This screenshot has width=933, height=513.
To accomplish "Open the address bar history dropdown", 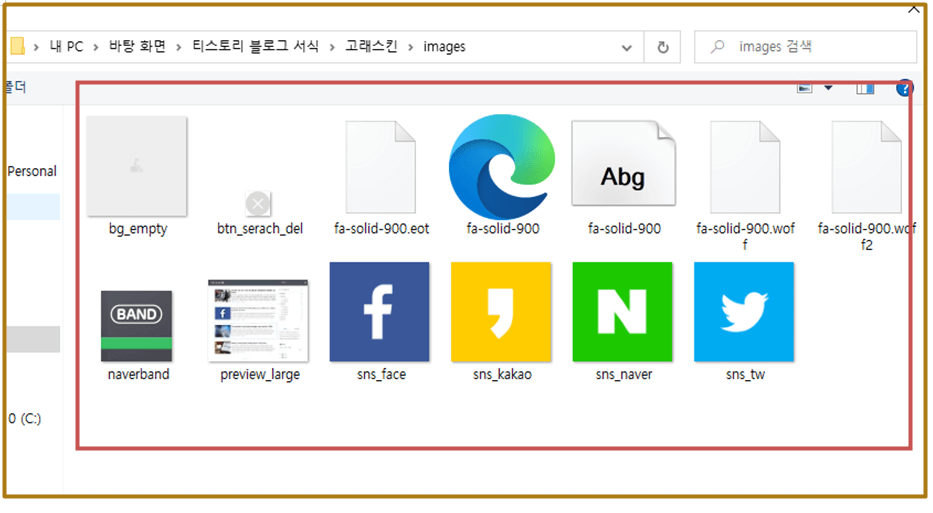I will pos(627,48).
